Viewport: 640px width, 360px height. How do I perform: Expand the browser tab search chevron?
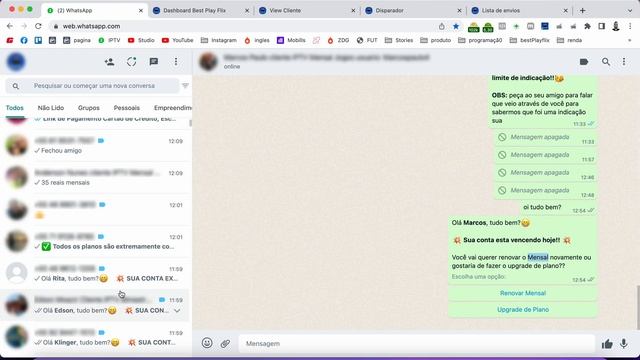629,11
